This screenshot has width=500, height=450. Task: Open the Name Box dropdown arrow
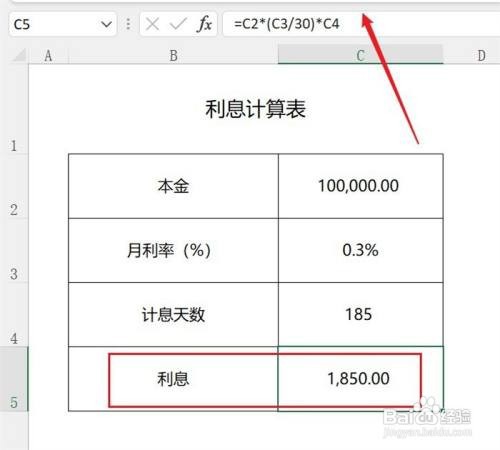pos(106,24)
